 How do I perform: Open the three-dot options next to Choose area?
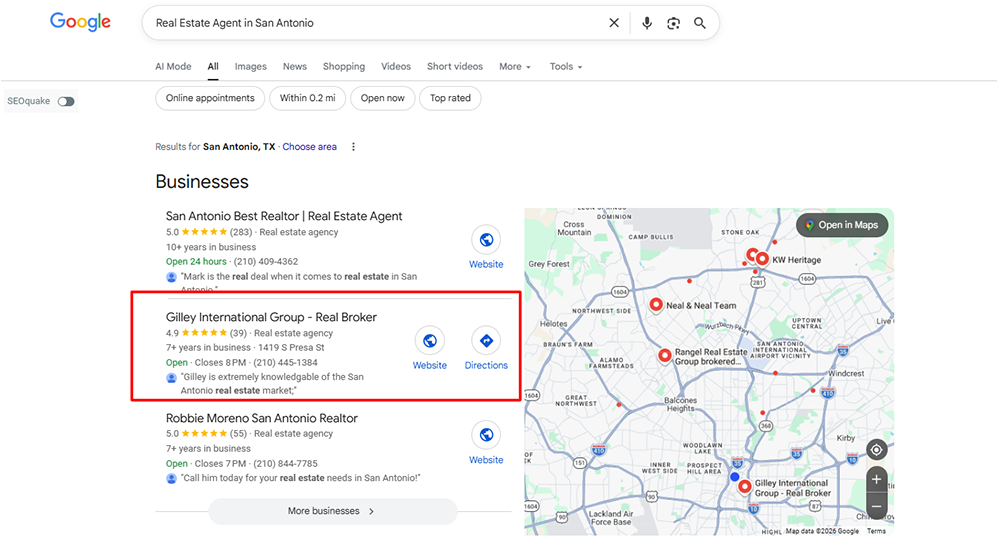(353, 147)
